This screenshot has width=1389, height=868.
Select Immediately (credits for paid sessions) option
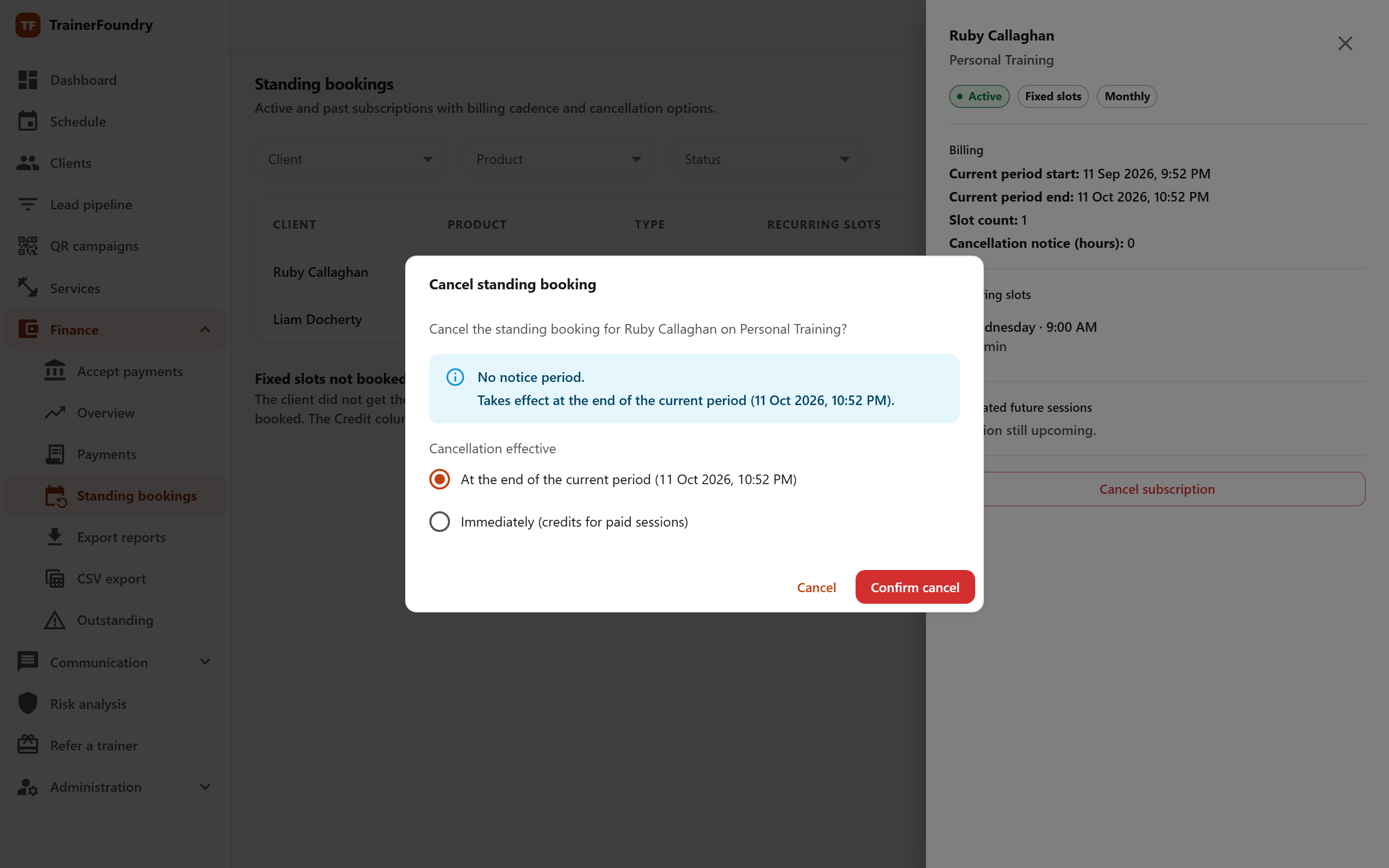point(558,522)
